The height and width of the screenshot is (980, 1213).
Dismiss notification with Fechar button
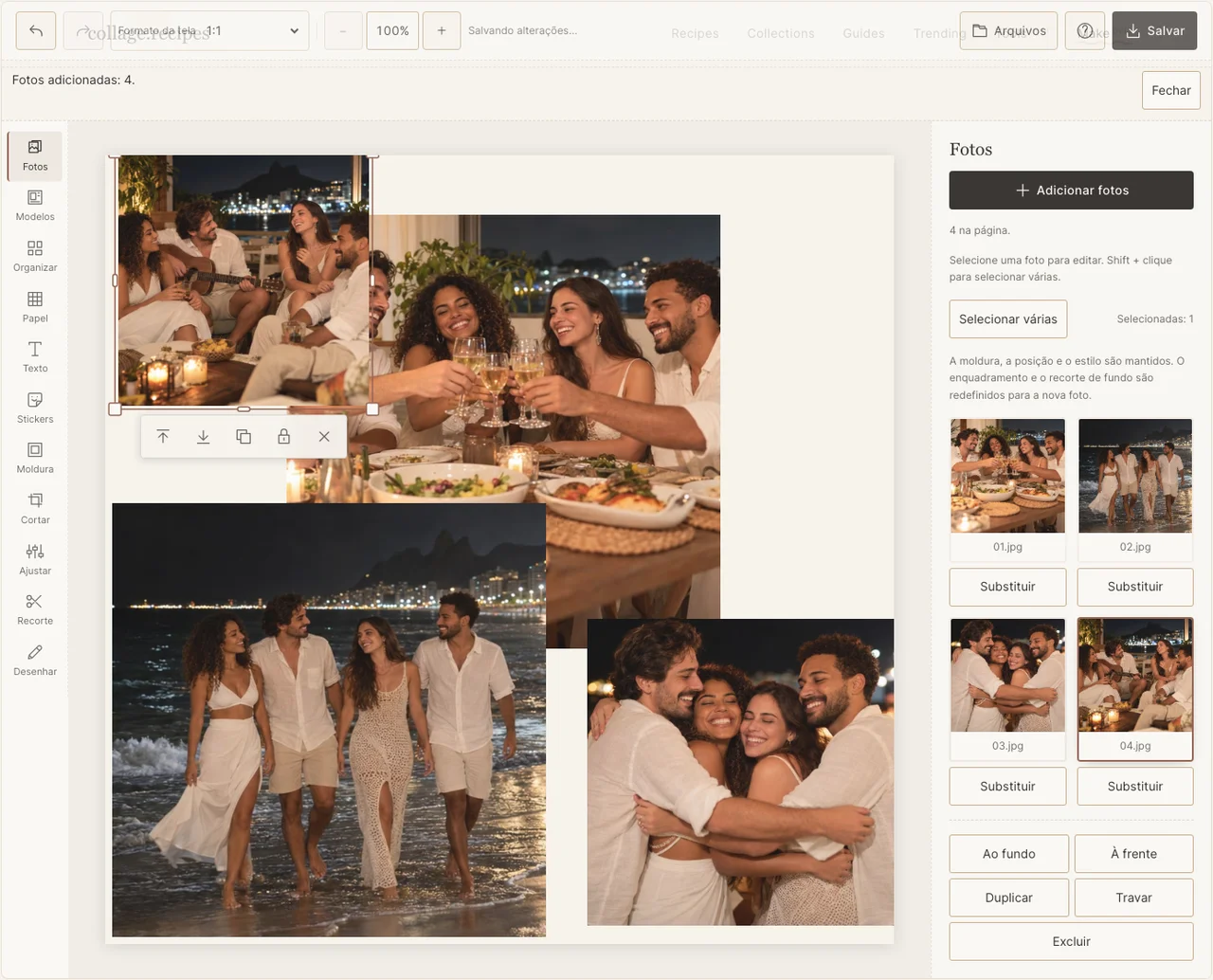[x=1171, y=90]
